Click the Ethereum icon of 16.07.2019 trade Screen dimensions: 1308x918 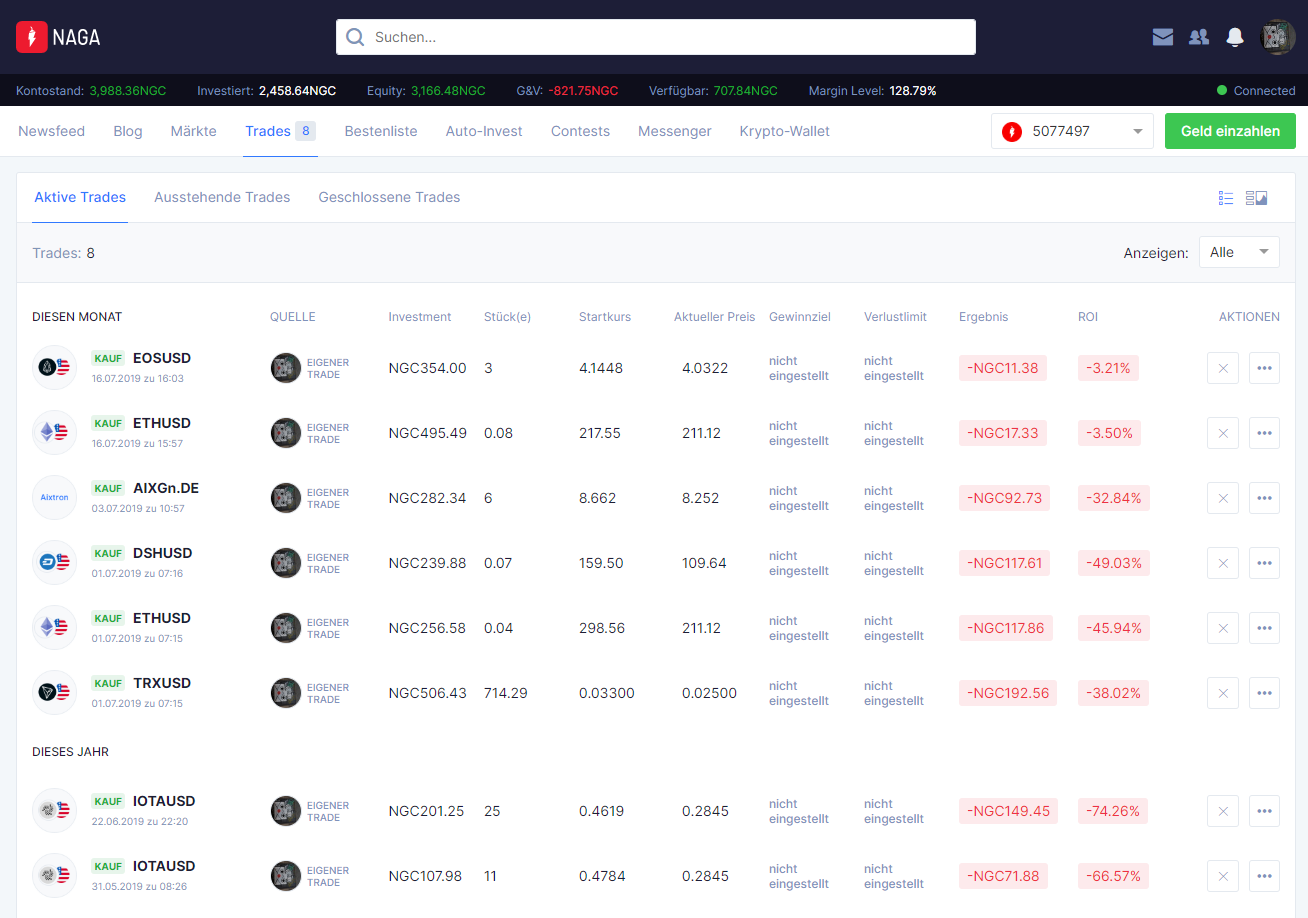click(54, 433)
